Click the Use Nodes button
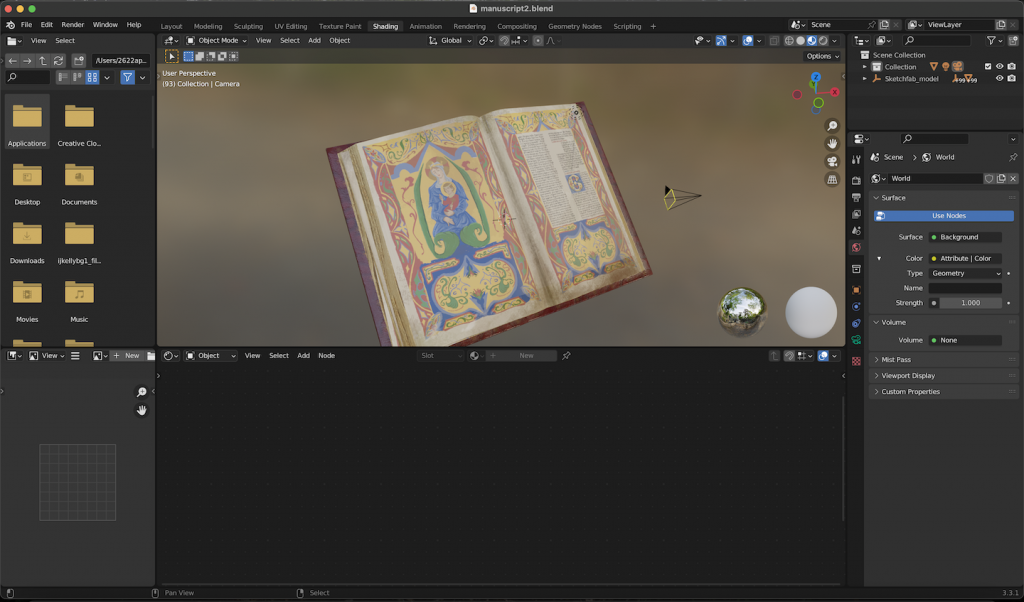This screenshot has height=602, width=1024. [944, 216]
